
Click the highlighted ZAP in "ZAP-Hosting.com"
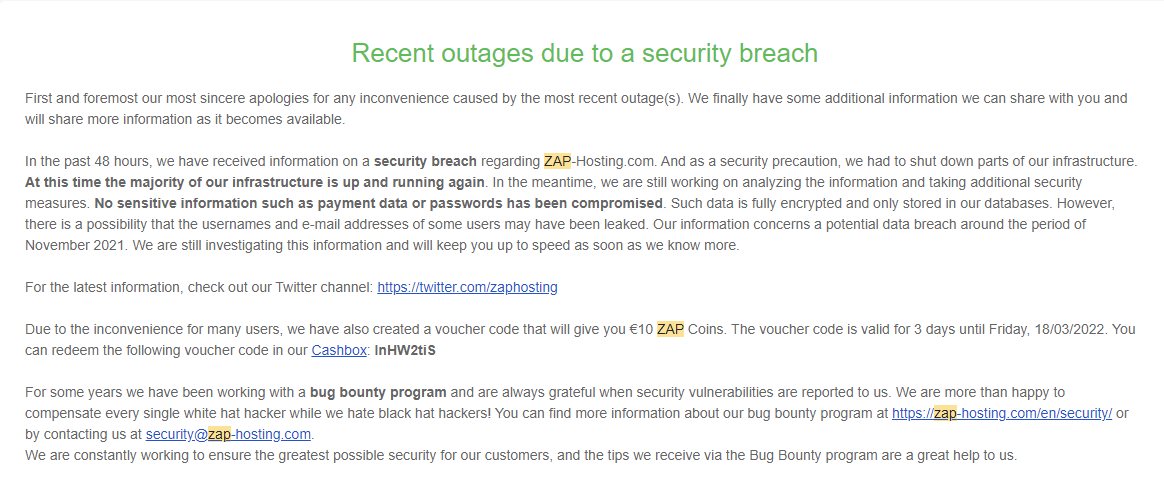pos(558,161)
